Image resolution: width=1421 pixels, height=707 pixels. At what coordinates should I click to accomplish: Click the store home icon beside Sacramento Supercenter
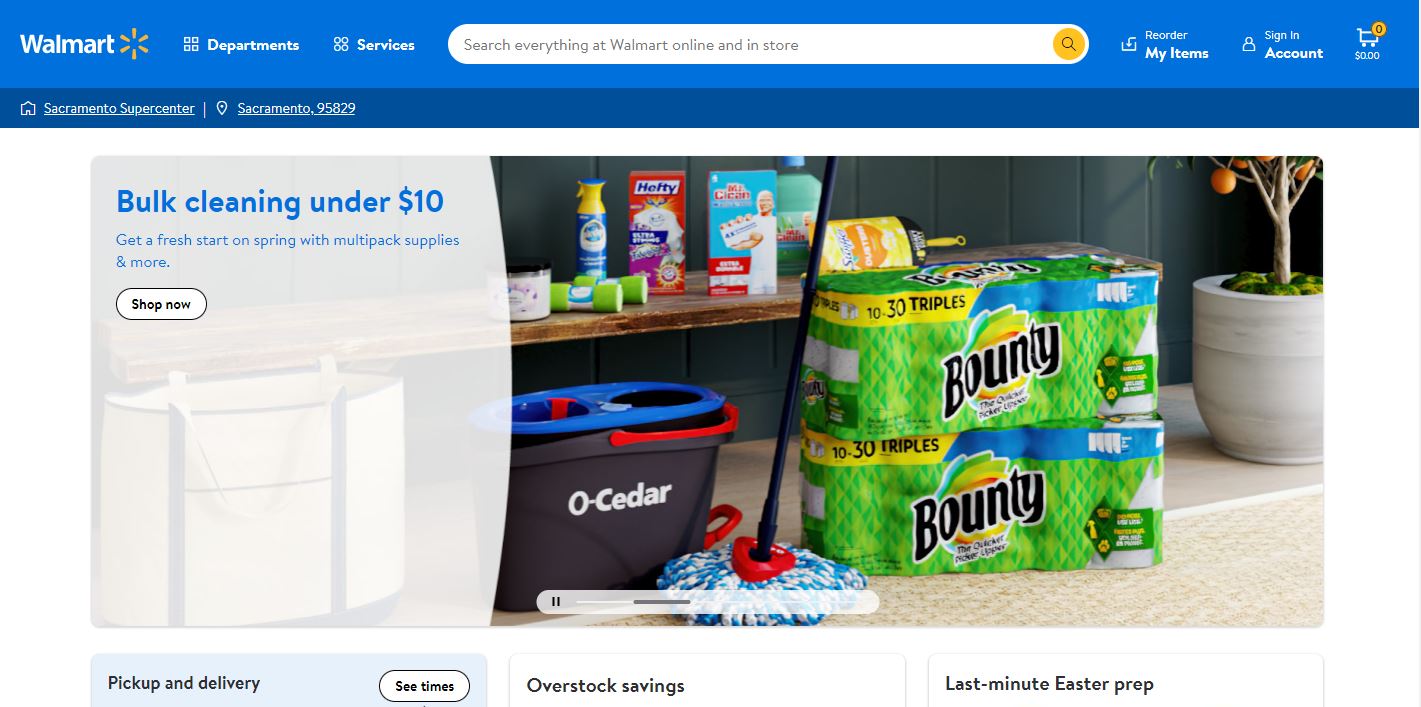pyautogui.click(x=28, y=108)
